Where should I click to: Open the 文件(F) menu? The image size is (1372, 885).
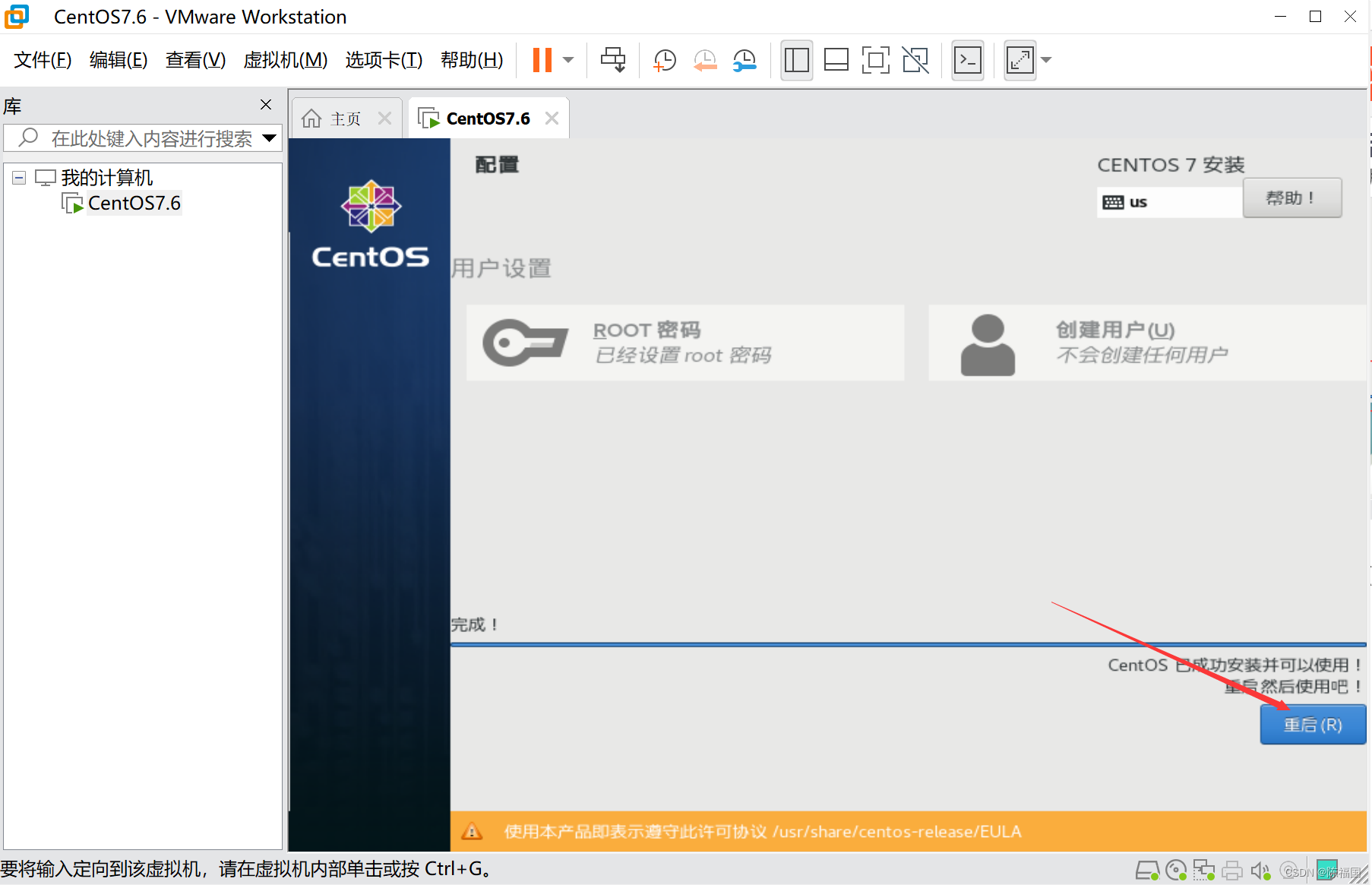(43, 60)
